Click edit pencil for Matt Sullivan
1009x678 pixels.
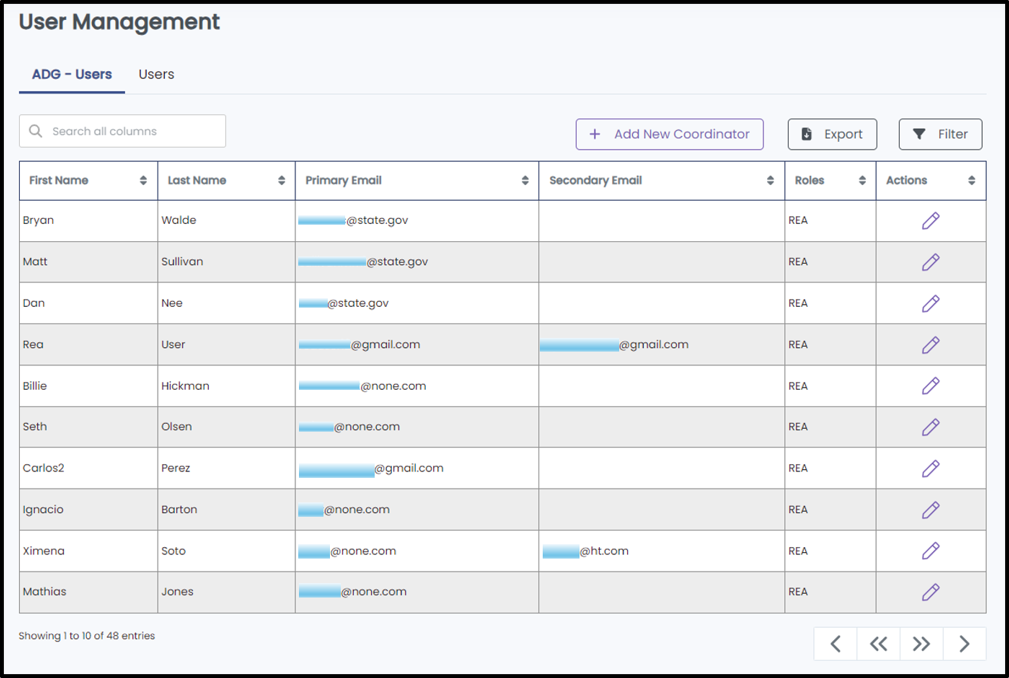tap(930, 262)
